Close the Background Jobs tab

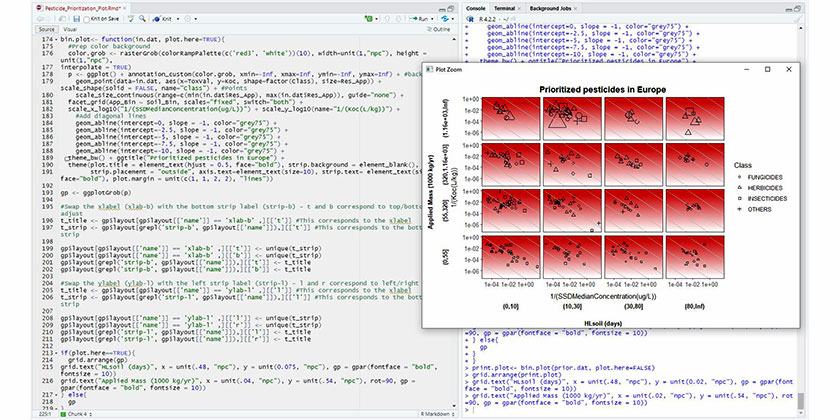point(576,9)
